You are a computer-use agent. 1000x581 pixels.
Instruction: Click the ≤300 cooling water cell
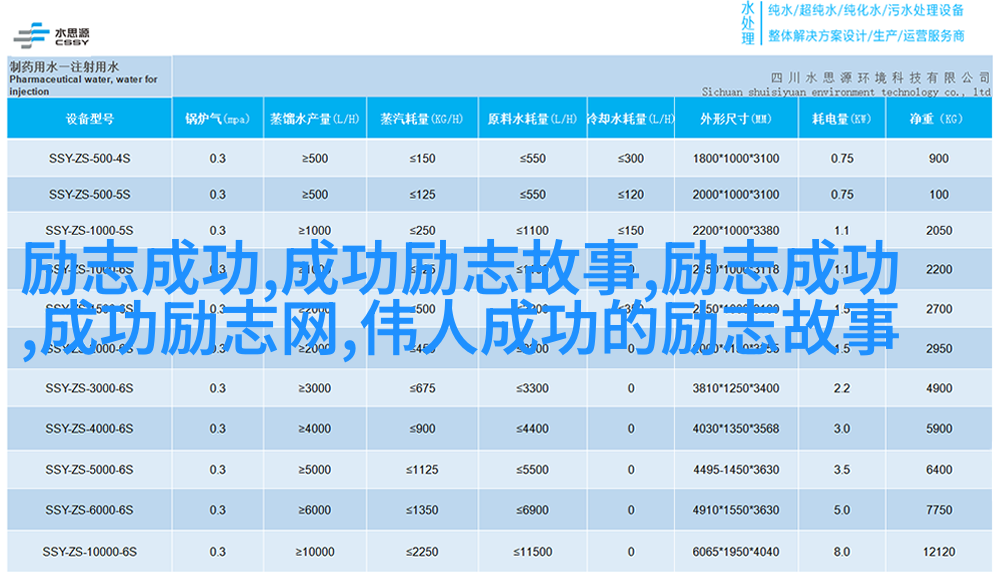631,158
